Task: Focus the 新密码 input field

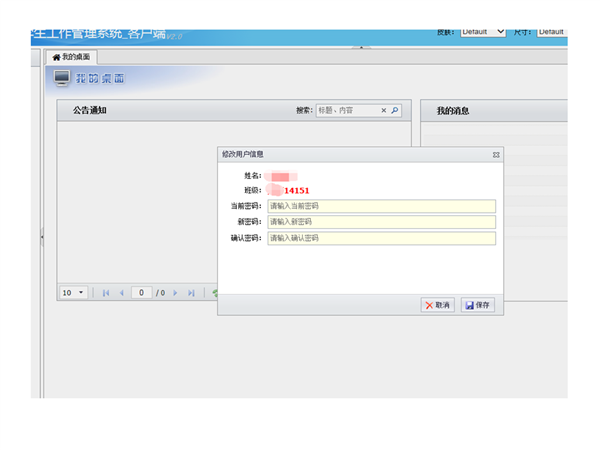Action: 381,222
